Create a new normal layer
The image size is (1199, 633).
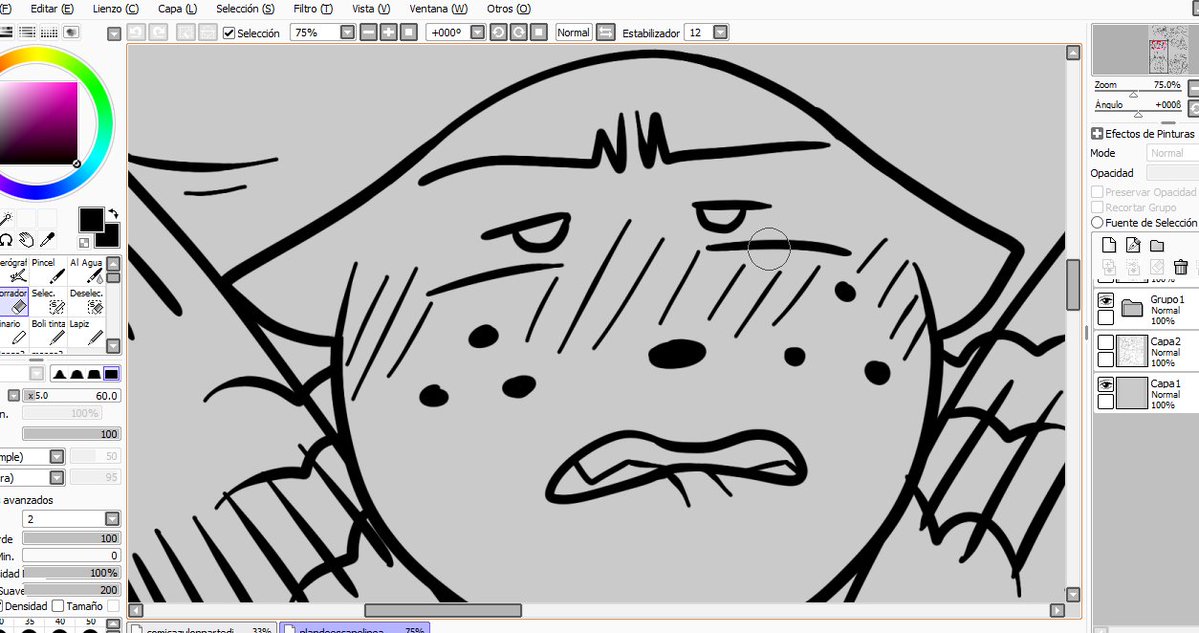[x=1109, y=245]
